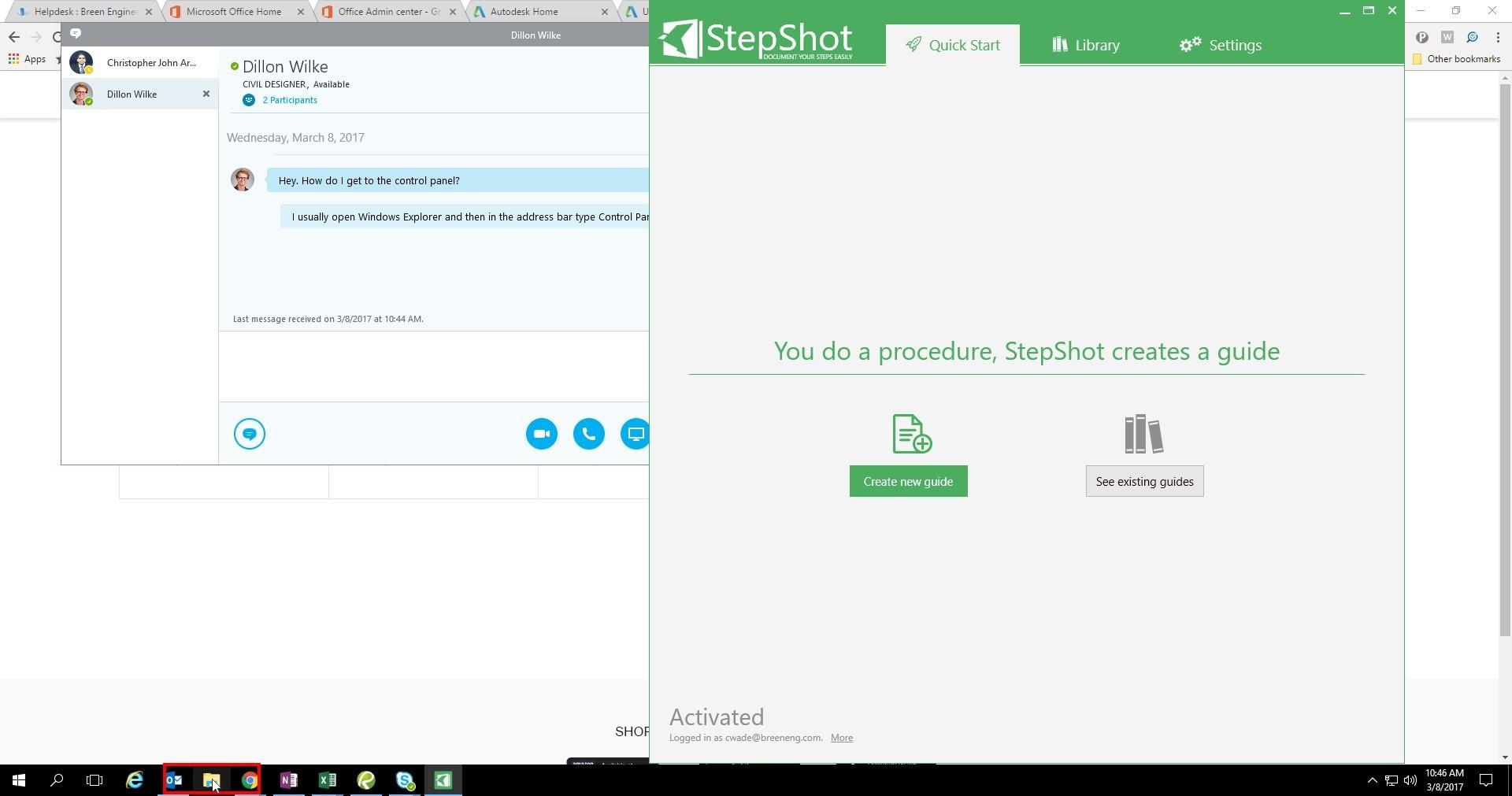Start a voice call with Dillon Wilke

[x=589, y=434]
